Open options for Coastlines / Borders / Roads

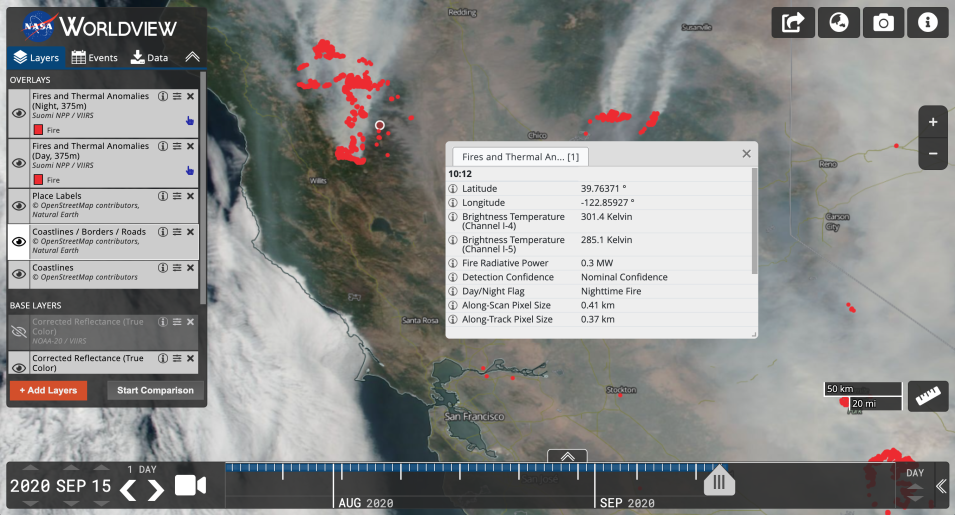(x=177, y=232)
